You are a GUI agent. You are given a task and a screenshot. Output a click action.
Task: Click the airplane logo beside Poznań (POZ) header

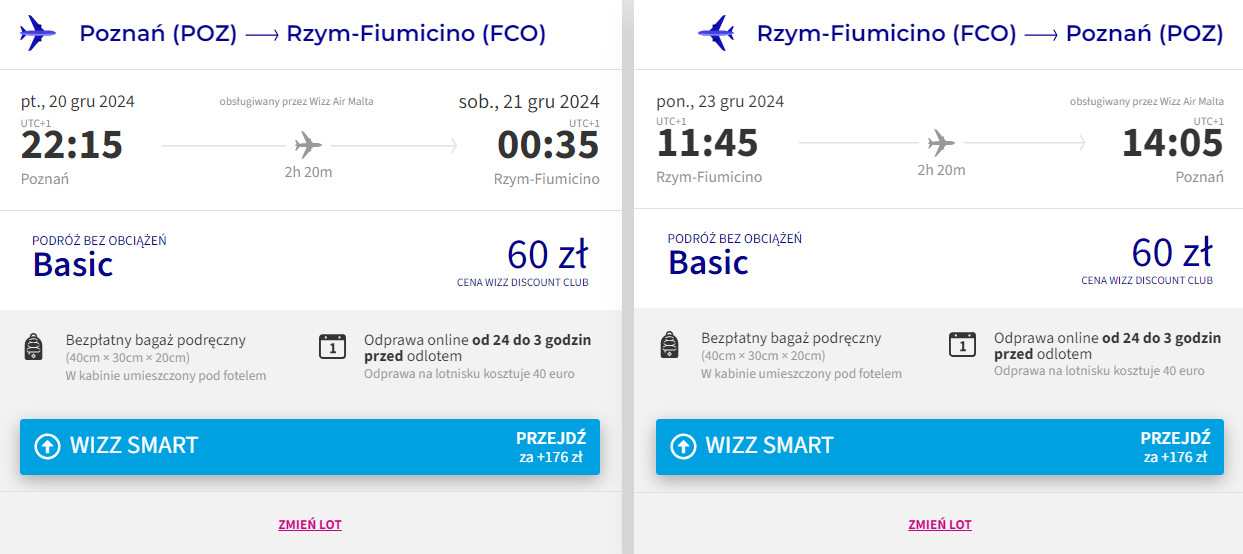pyautogui.click(x=38, y=33)
